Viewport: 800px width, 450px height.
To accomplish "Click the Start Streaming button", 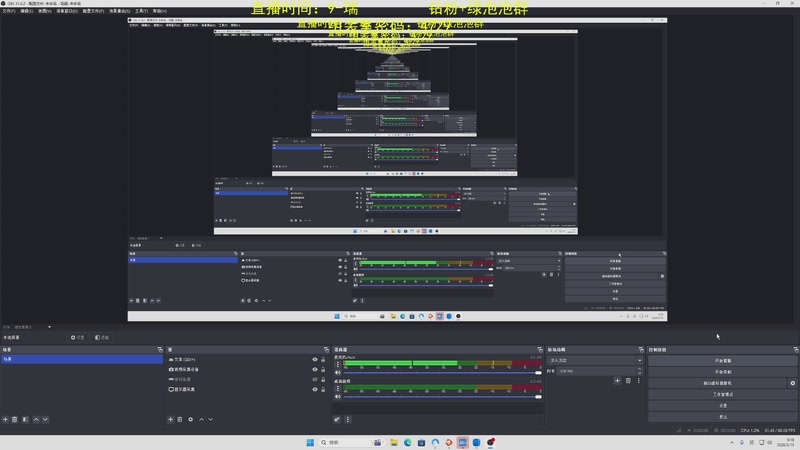I will (722, 360).
